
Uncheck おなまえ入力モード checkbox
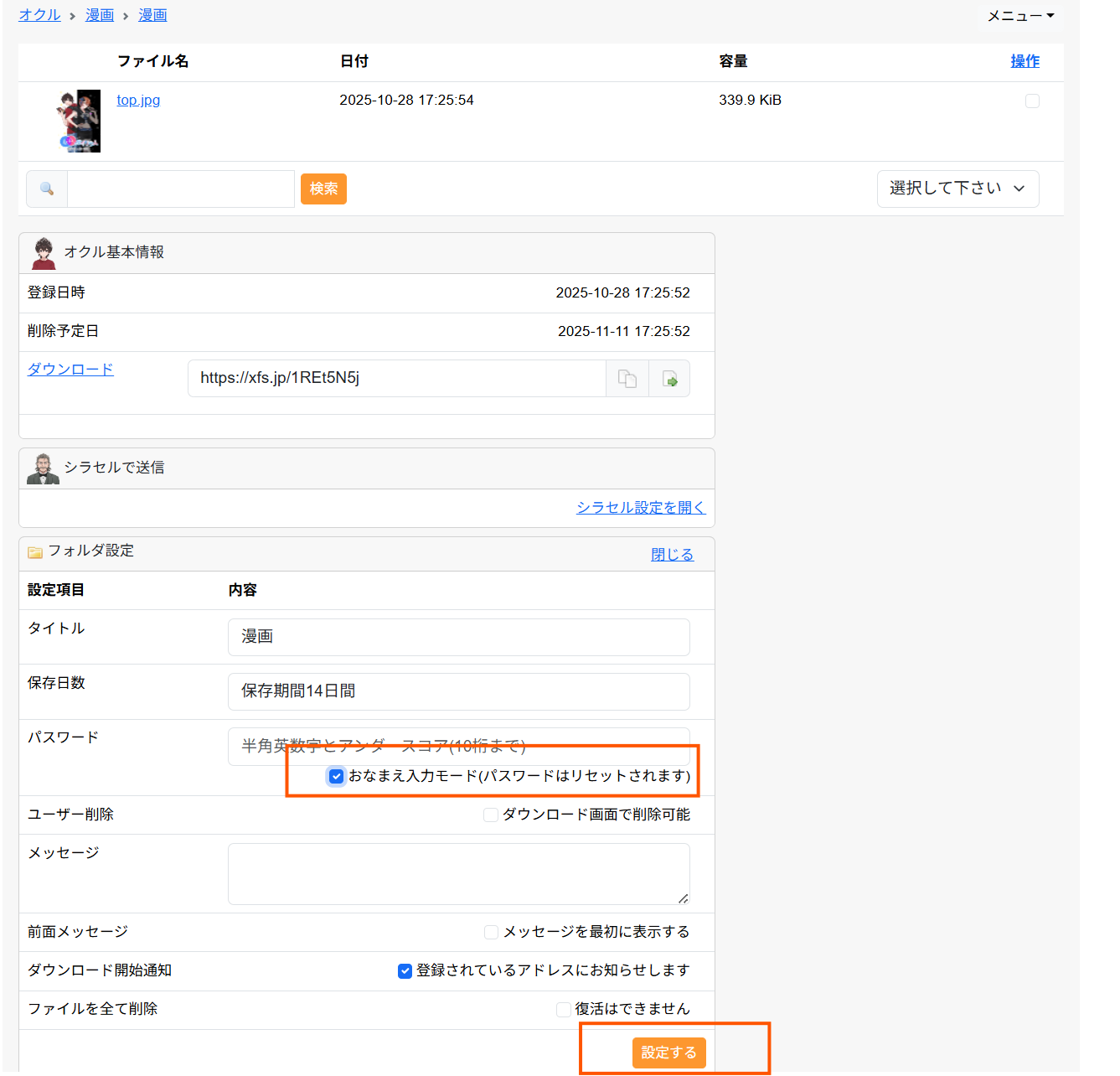tap(336, 776)
